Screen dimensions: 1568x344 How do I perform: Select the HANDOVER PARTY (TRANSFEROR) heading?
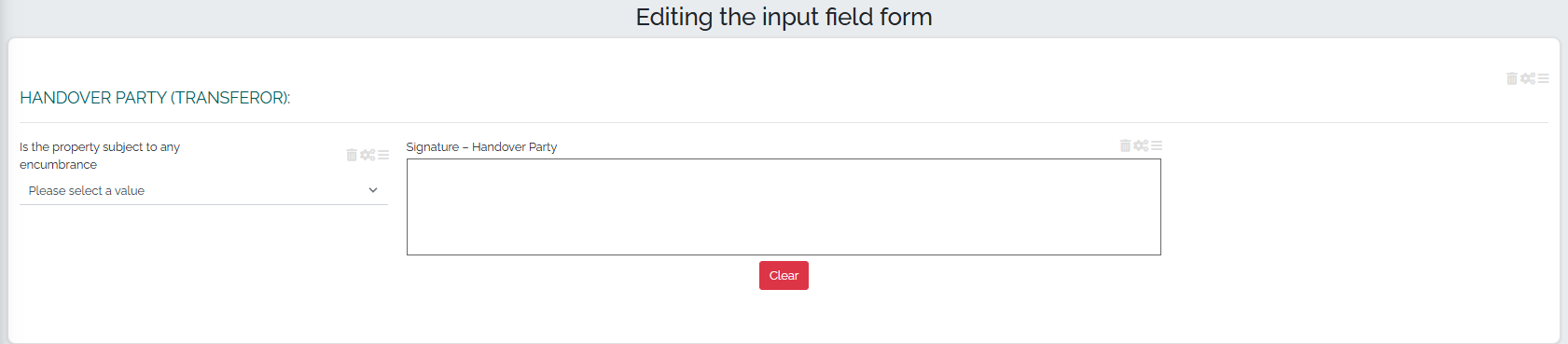[x=155, y=98]
